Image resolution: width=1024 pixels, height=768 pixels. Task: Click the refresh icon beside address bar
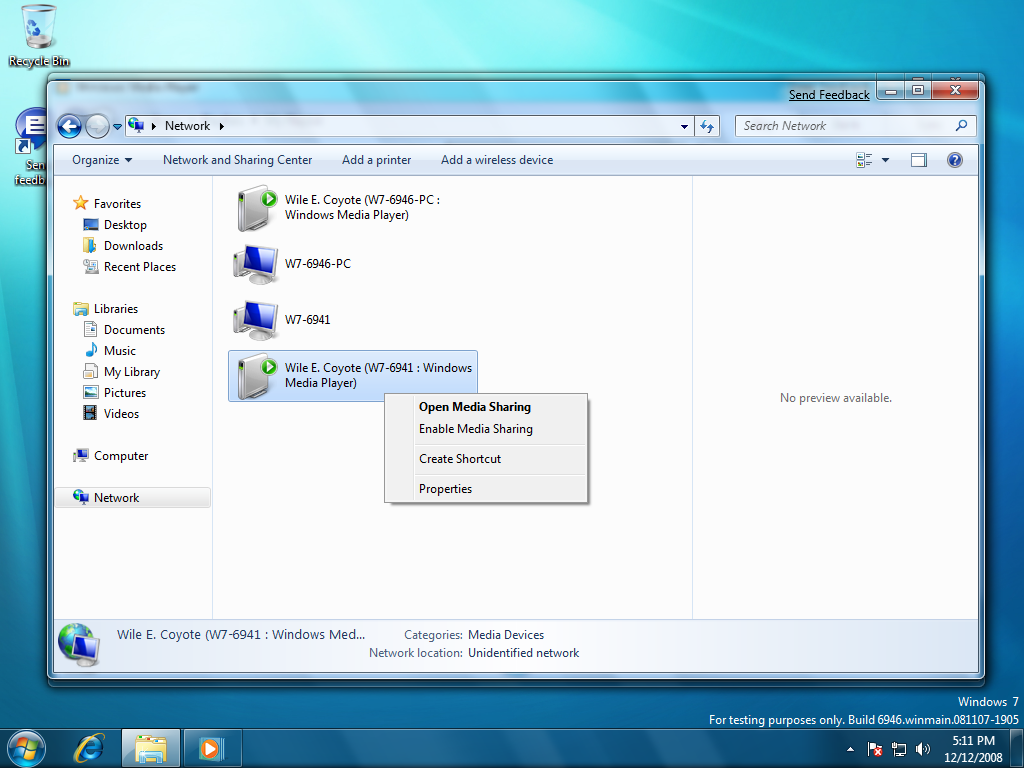tap(707, 126)
